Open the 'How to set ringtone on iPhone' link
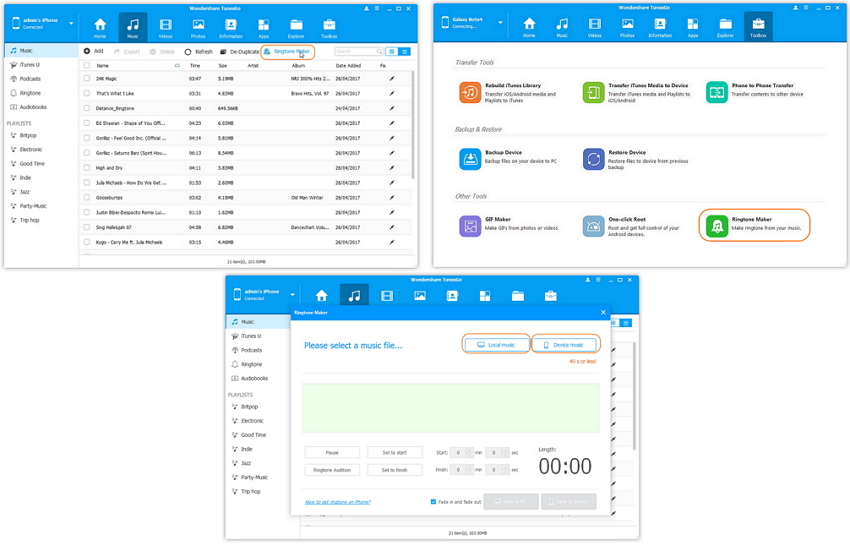This screenshot has width=850, height=557. [337, 502]
